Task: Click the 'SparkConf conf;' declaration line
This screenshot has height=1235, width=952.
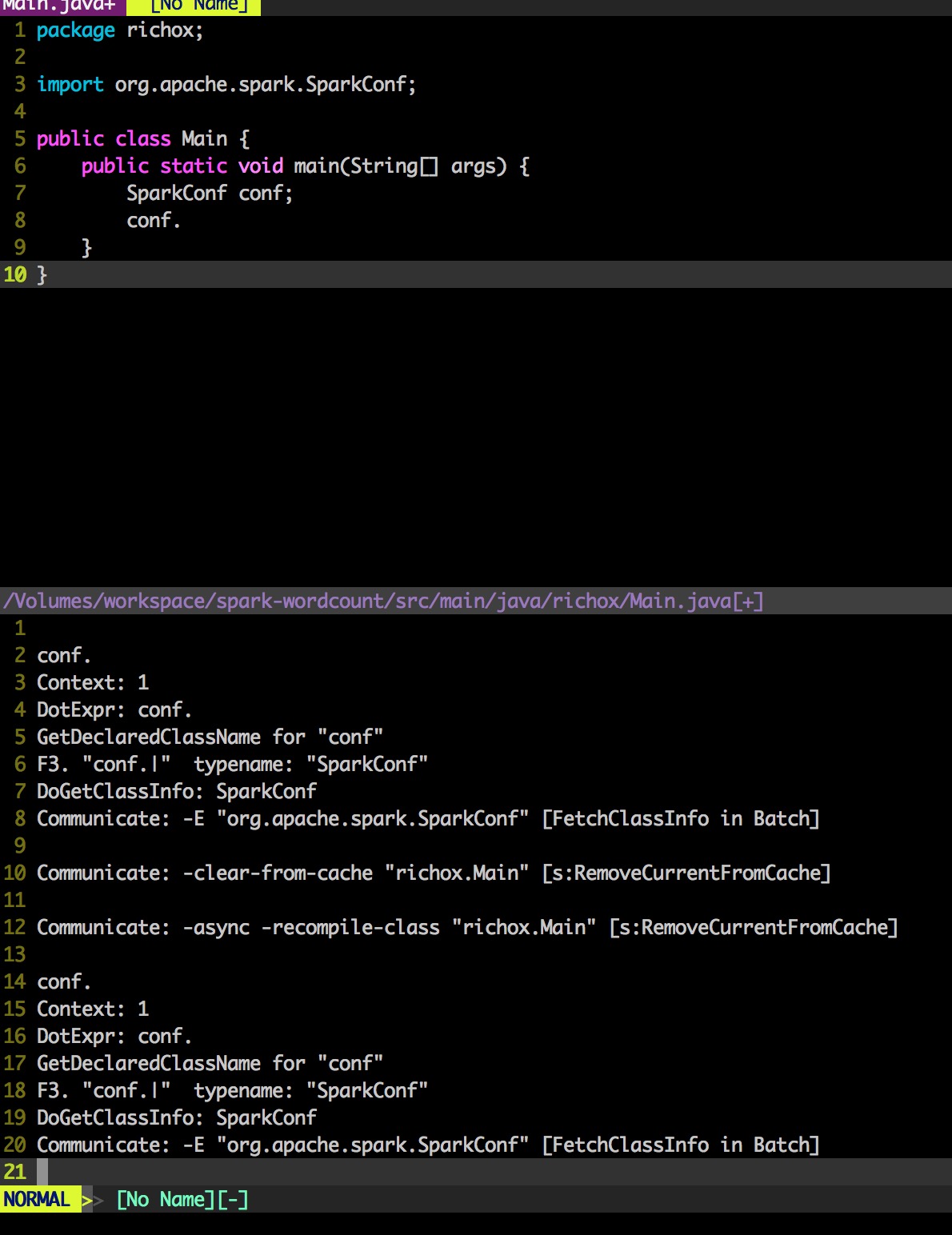Action: (210, 194)
